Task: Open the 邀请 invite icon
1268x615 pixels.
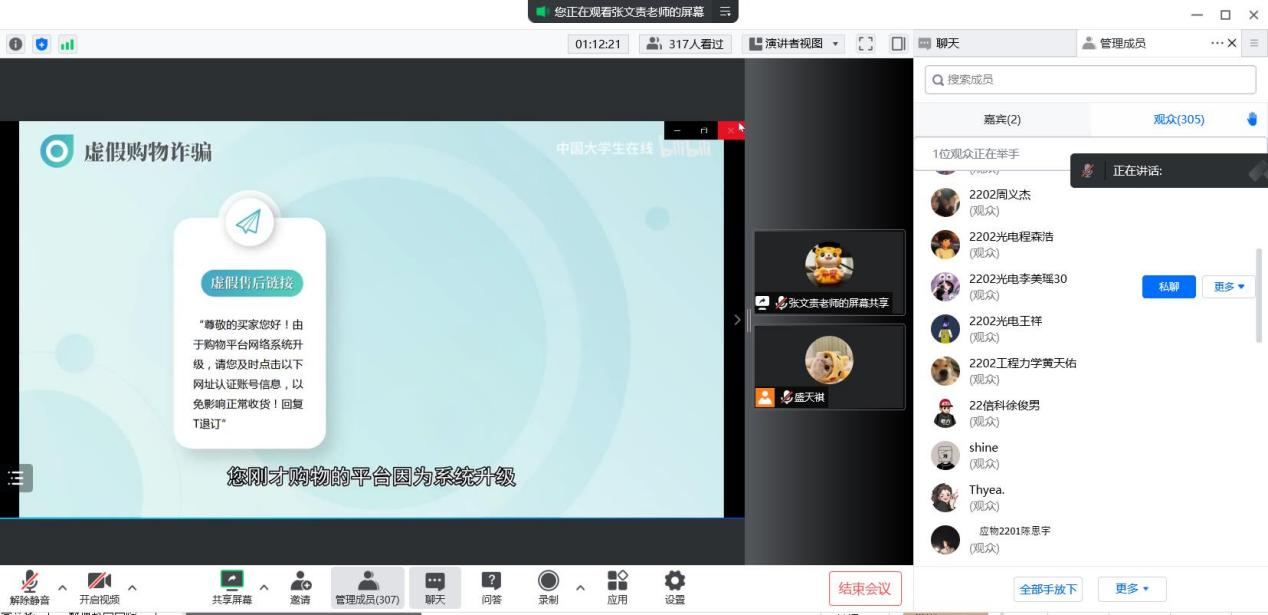Action: (300, 587)
